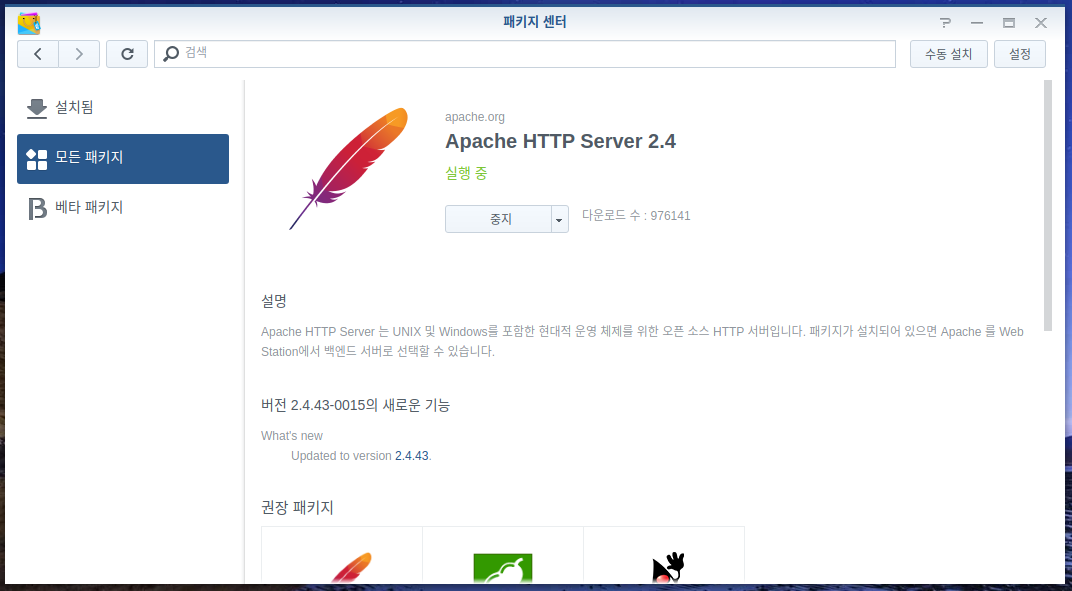
Task: Click the 설명 section heading
Action: point(274,301)
